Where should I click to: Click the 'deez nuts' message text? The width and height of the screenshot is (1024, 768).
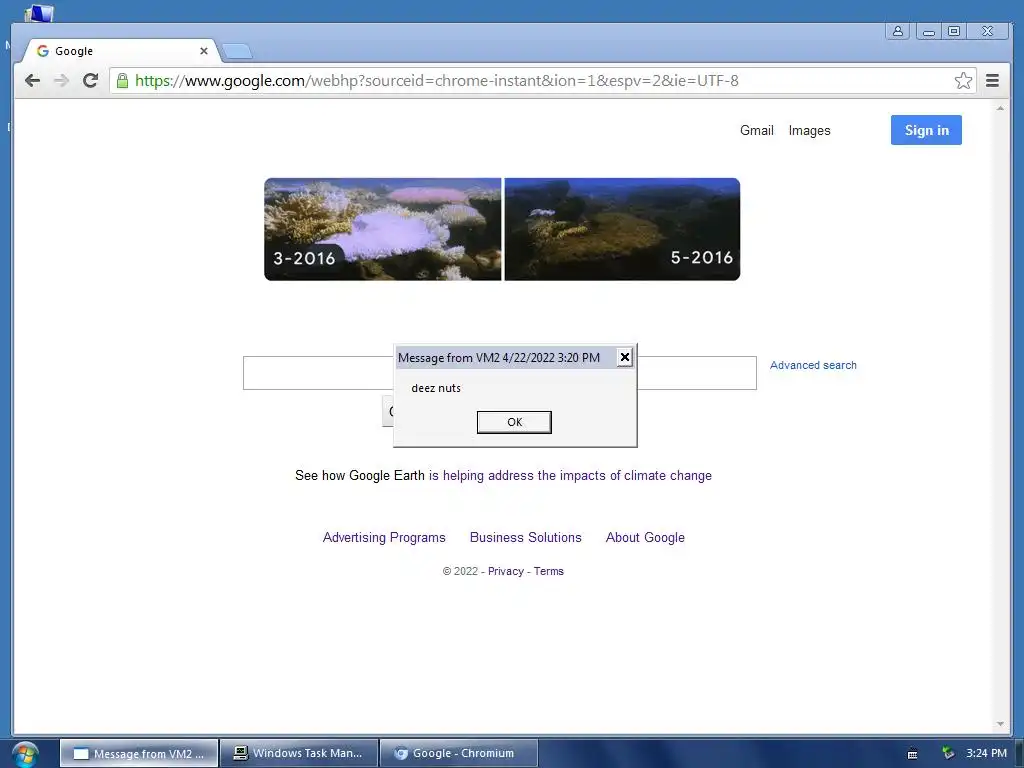[436, 388]
